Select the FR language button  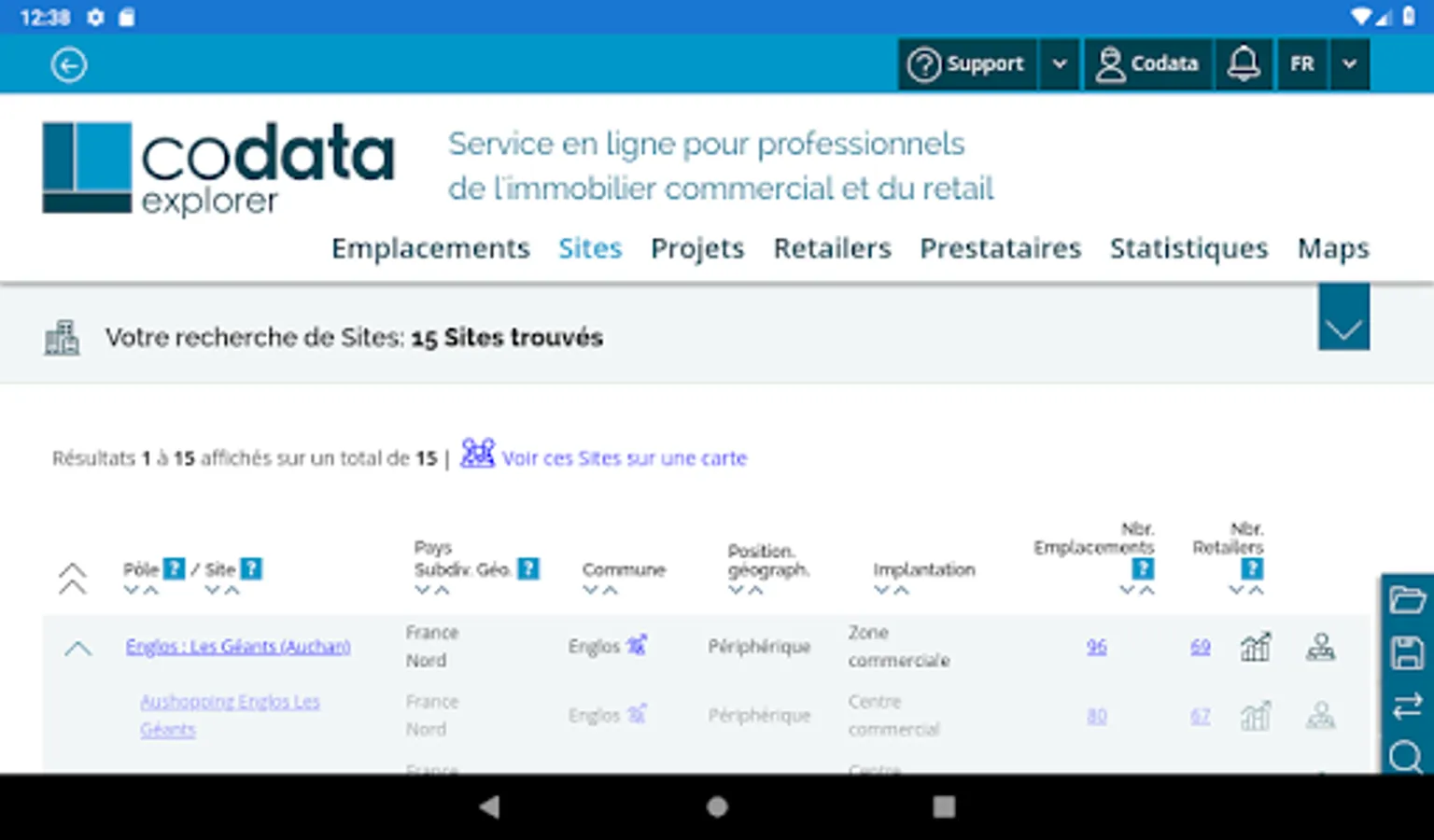click(1301, 63)
